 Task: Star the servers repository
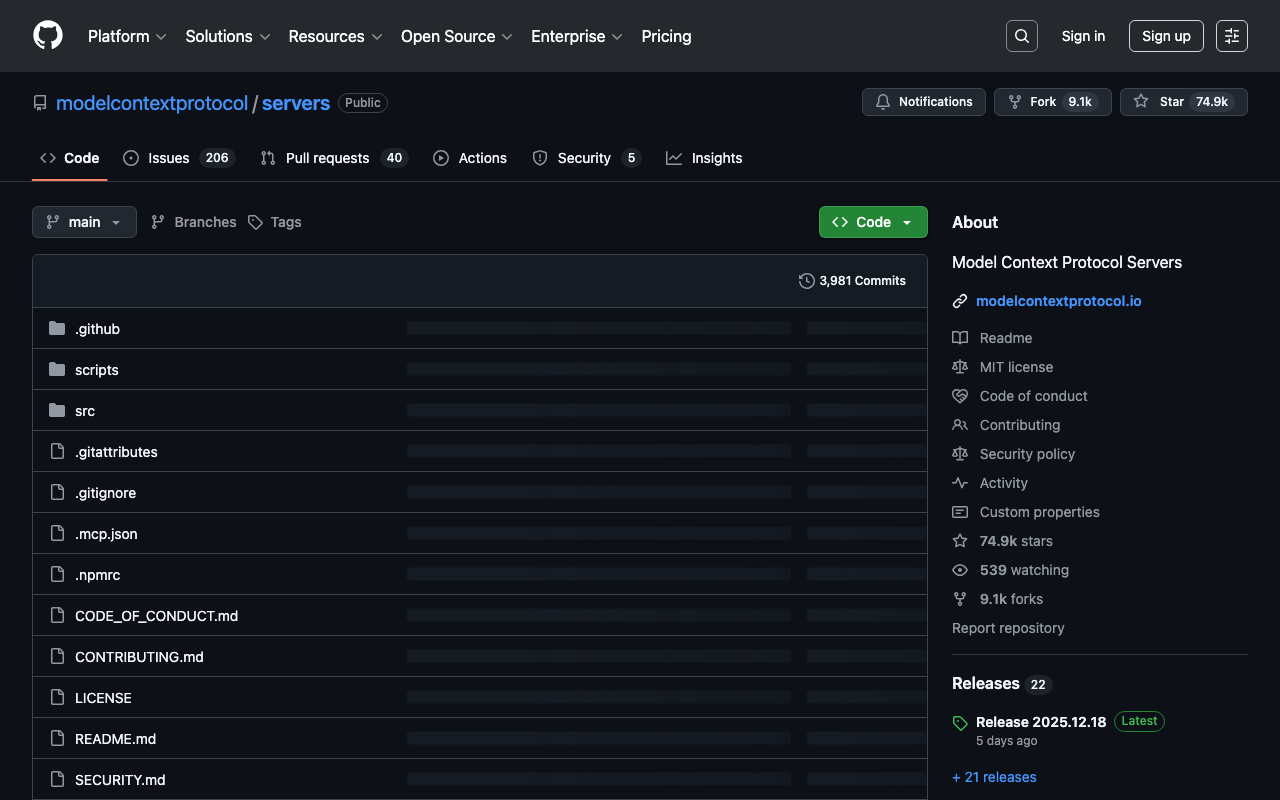[1183, 102]
